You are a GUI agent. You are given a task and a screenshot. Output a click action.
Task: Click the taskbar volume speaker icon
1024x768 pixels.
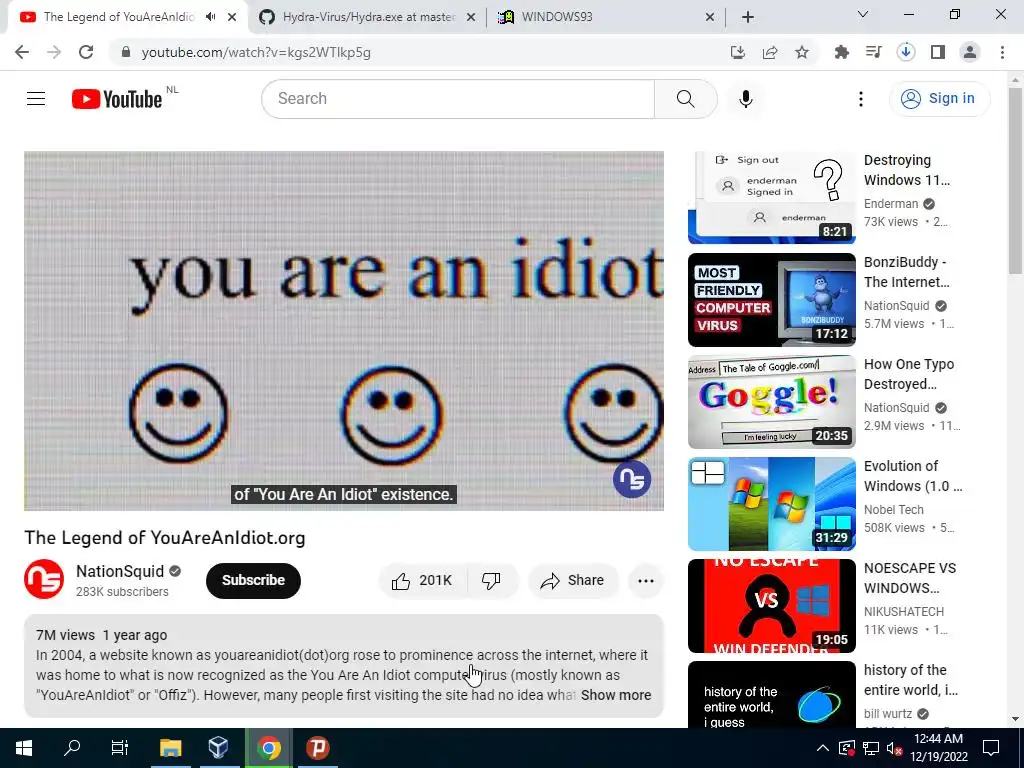[x=894, y=748]
